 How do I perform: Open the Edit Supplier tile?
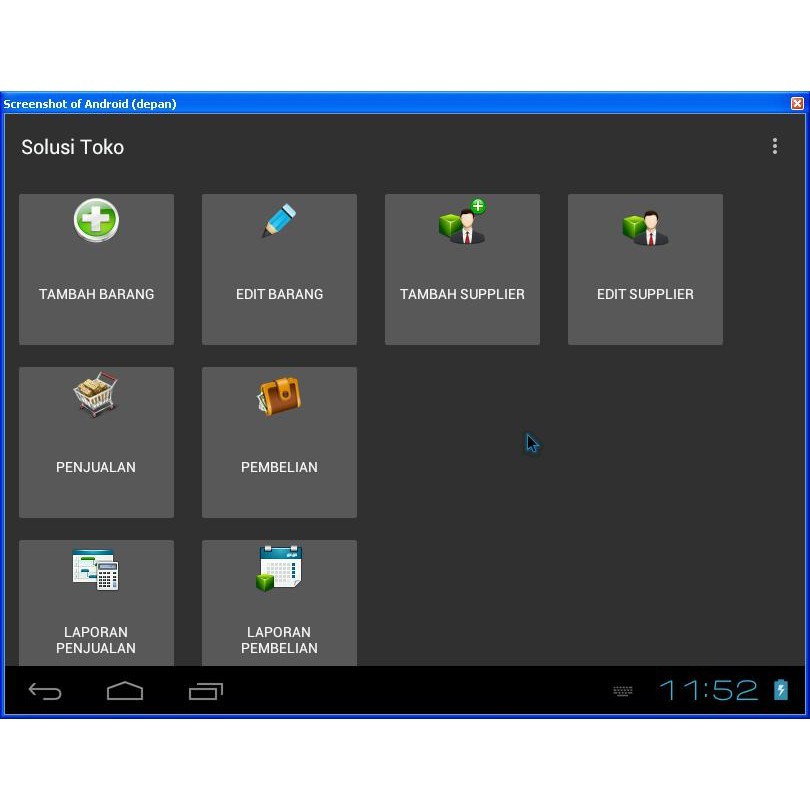(645, 268)
